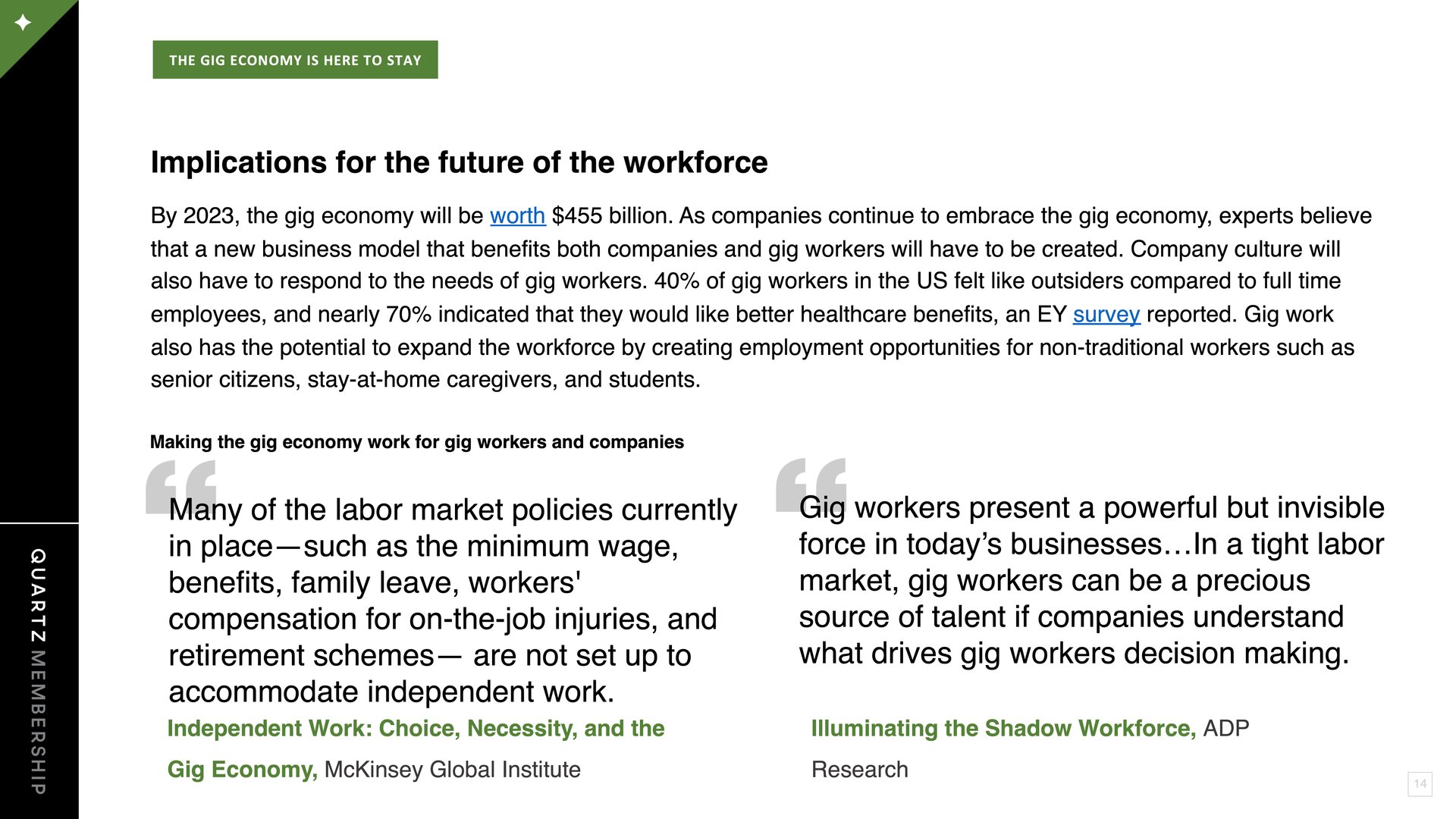Open the 'worth' hyperlink
Screen dimensions: 1456x819
[517, 216]
